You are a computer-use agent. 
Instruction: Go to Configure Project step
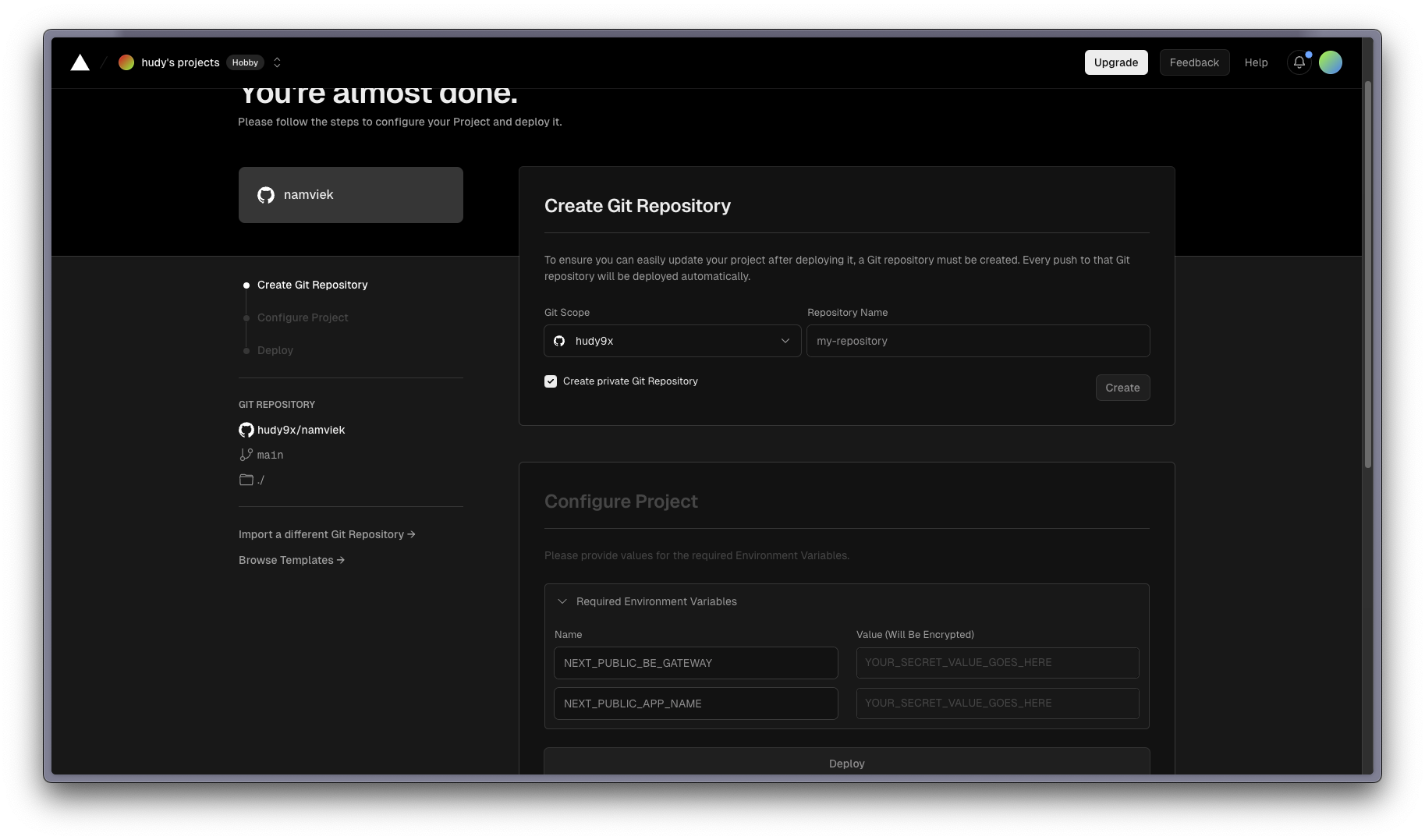click(303, 317)
